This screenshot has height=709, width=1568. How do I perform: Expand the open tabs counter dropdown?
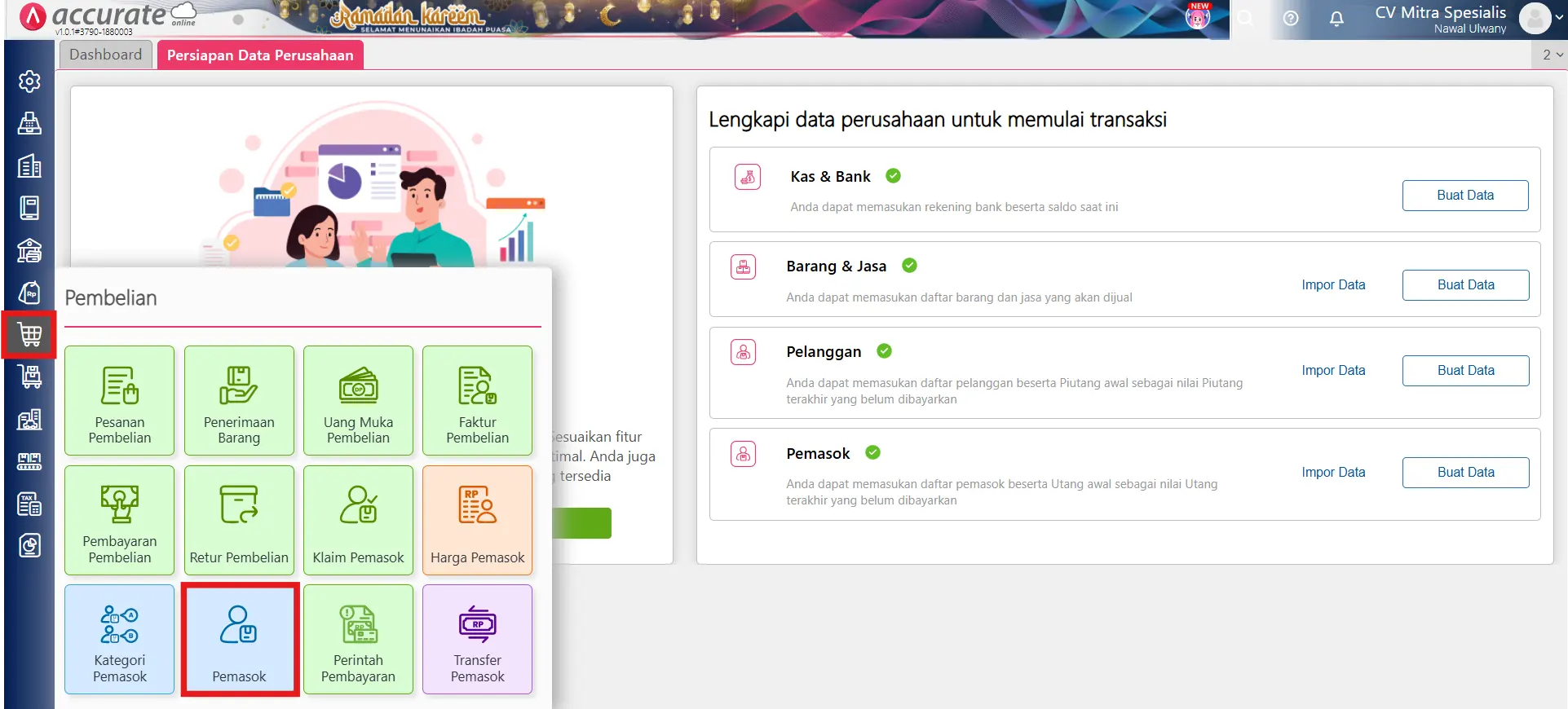(1552, 55)
